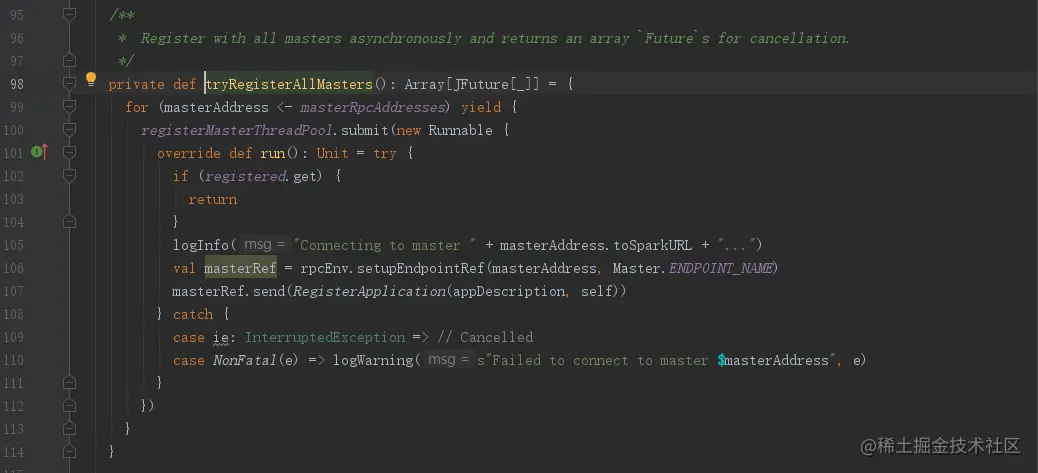Click NonFatal on line 110
Viewport: 1038px width, 473px height.
tap(243, 360)
